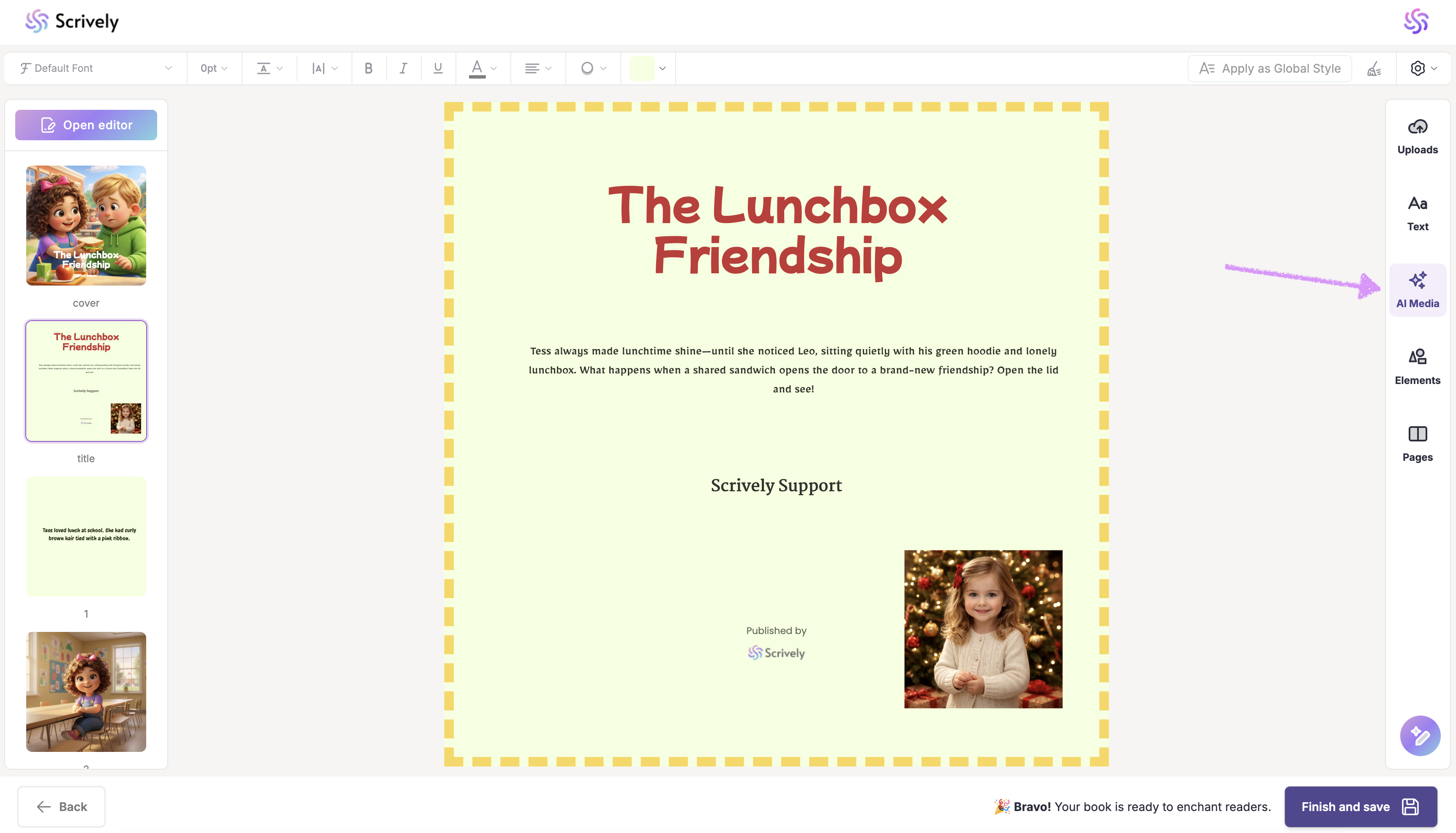Click the clear formatting broom icon
This screenshot has height=833, width=1456.
pyautogui.click(x=1374, y=69)
